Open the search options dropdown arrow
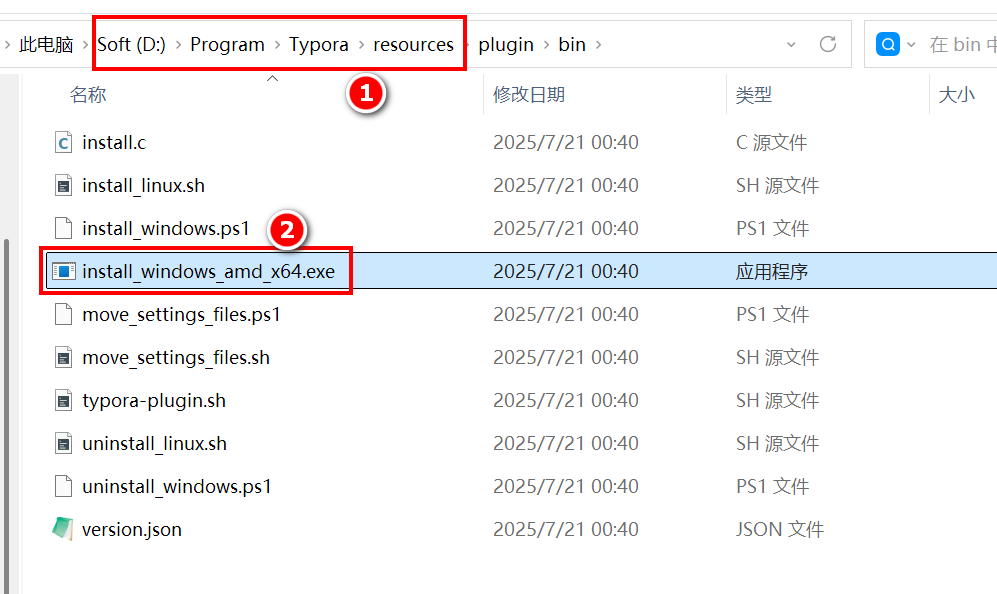This screenshot has width=997, height=594. coord(910,45)
